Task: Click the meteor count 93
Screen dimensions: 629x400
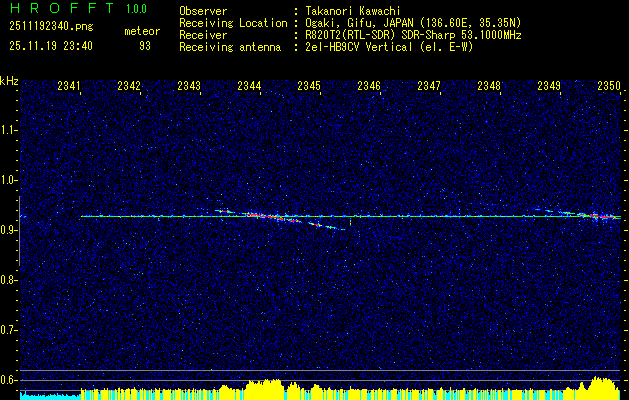Action: tap(145, 46)
